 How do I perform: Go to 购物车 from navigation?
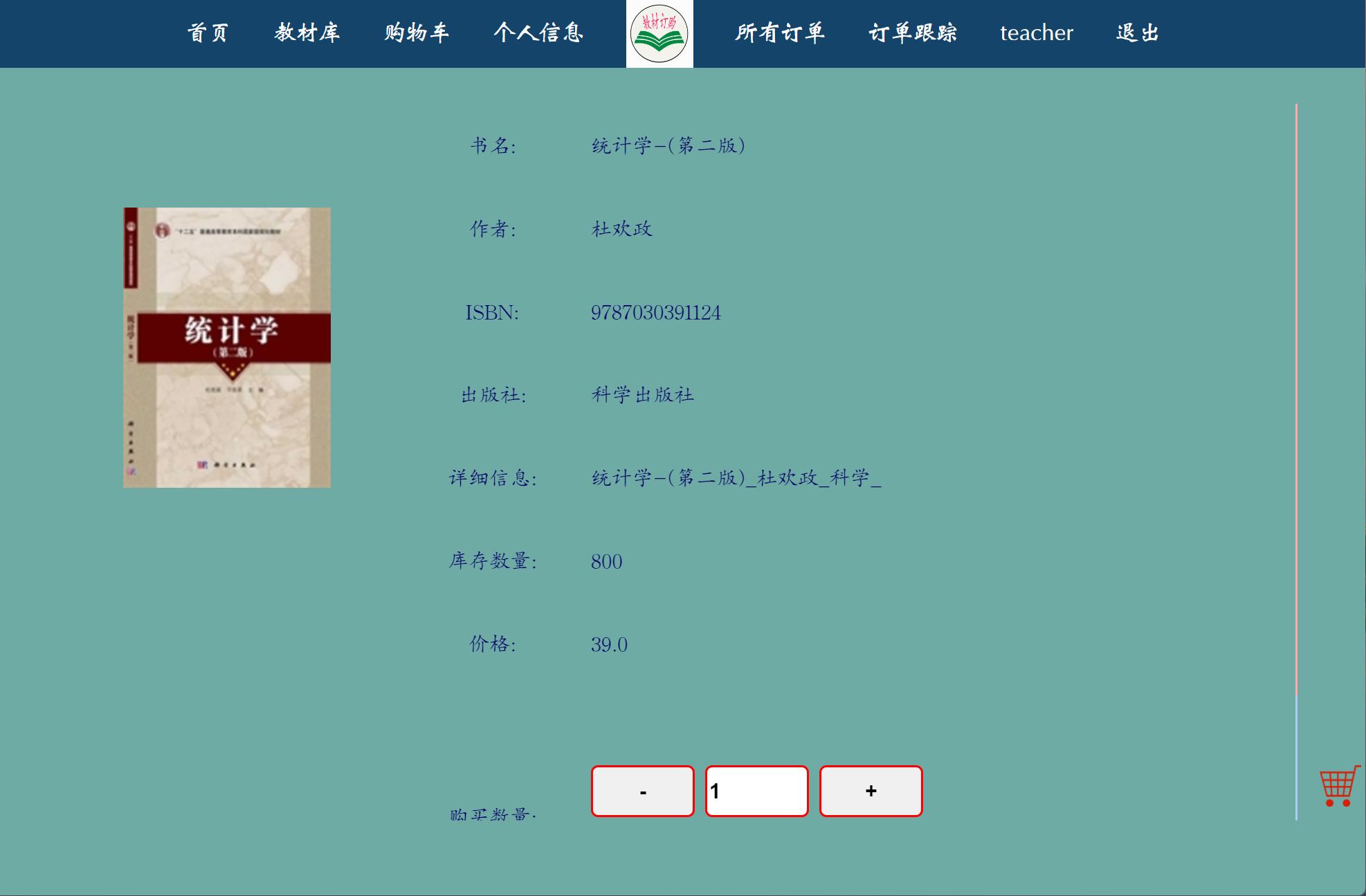[x=416, y=33]
